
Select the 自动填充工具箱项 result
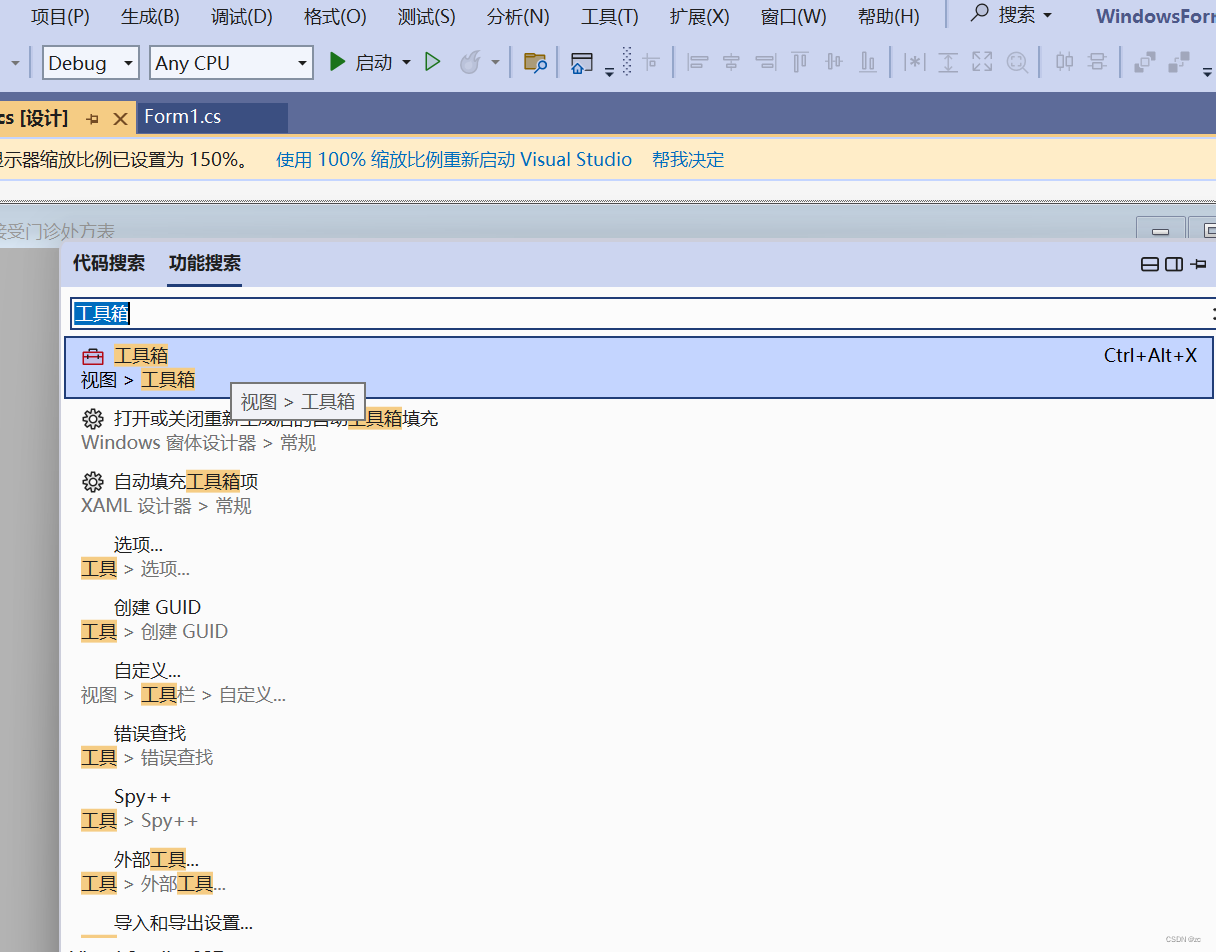click(639, 493)
